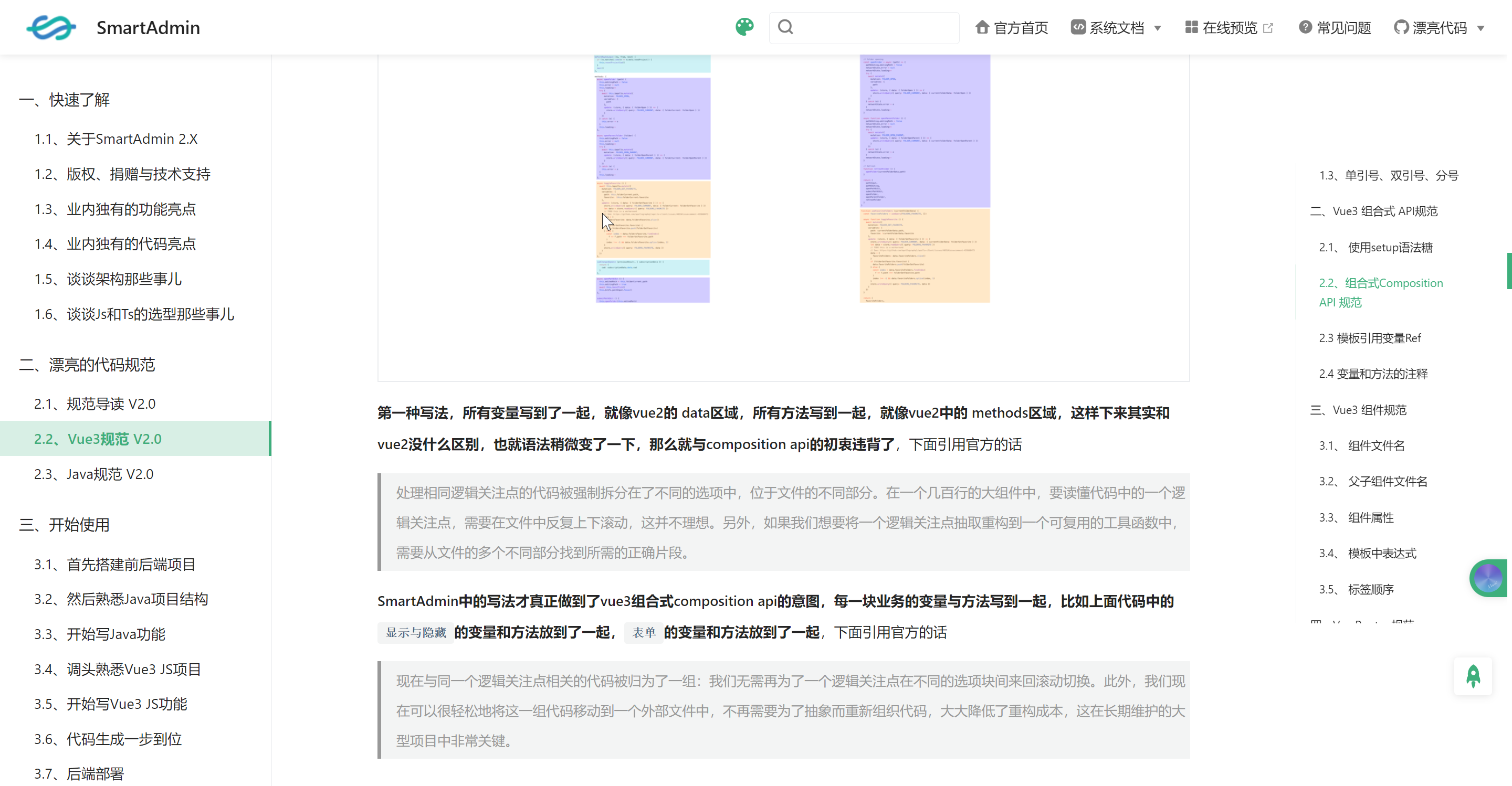This screenshot has height=786, width=1512.
Task: Click the house icon for 官方首页
Action: pos(982,27)
